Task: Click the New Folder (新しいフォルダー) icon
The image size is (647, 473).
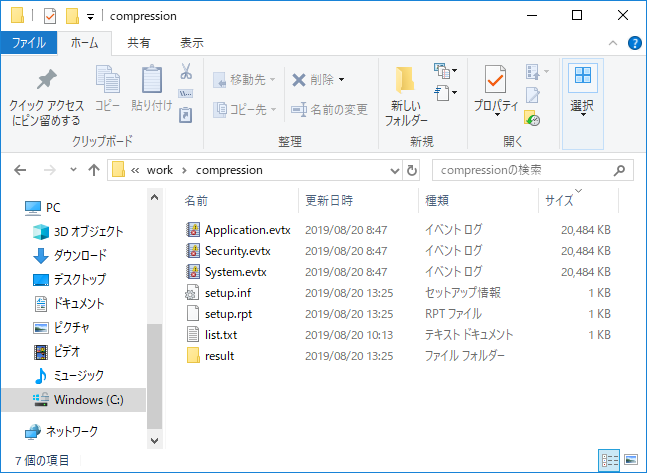Action: pyautogui.click(x=405, y=80)
